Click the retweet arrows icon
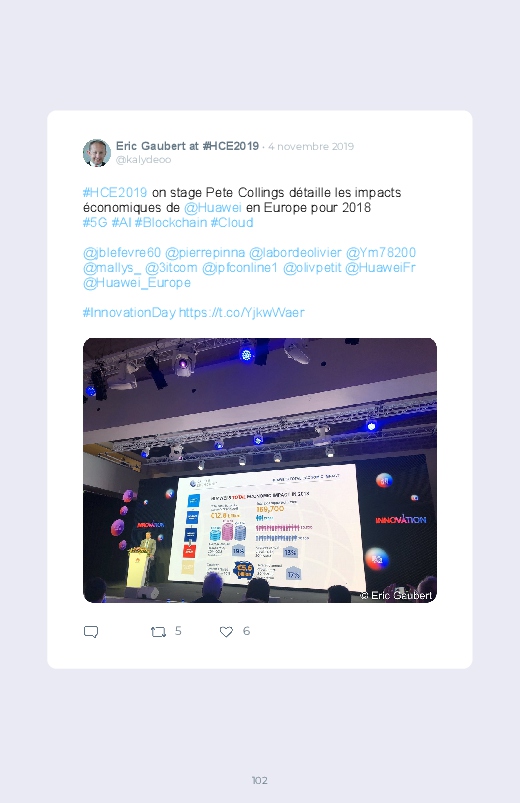This screenshot has height=803, width=520. (x=158, y=632)
